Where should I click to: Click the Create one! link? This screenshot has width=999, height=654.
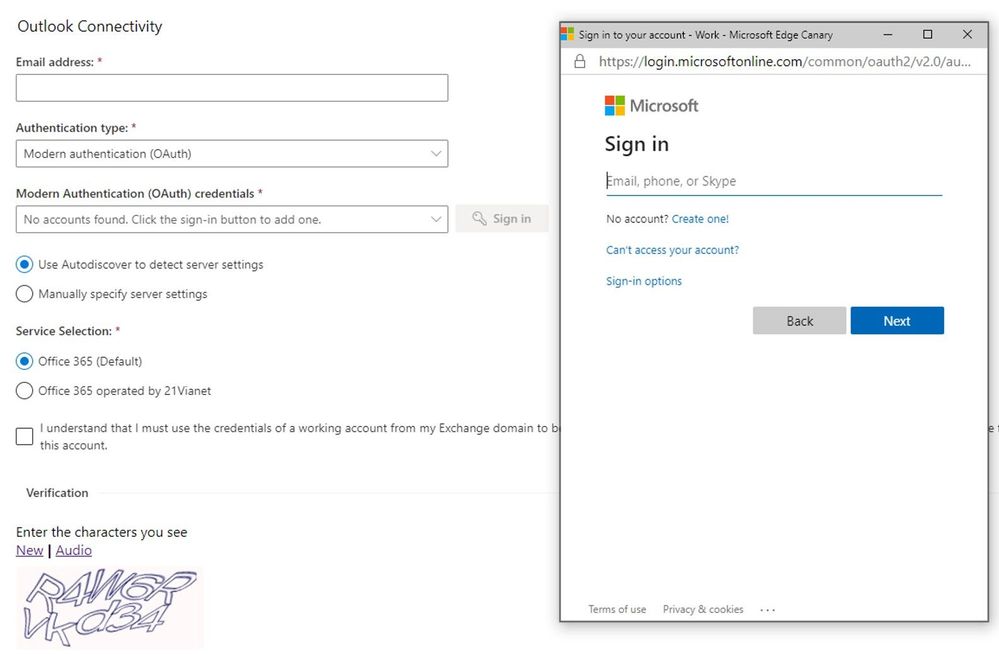(700, 219)
